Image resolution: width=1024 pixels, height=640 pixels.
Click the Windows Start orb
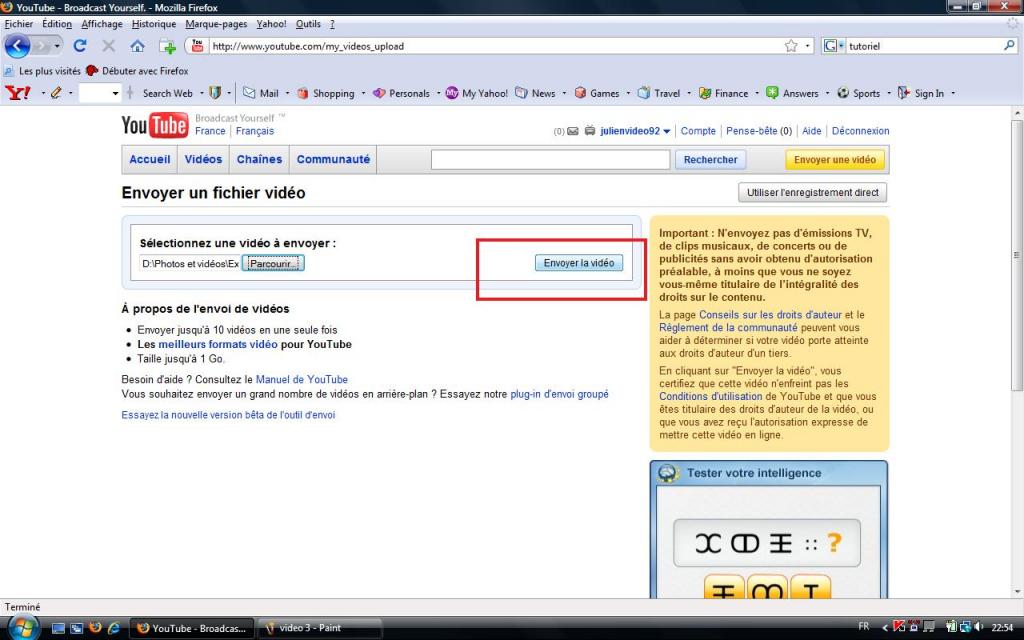pos(22,628)
